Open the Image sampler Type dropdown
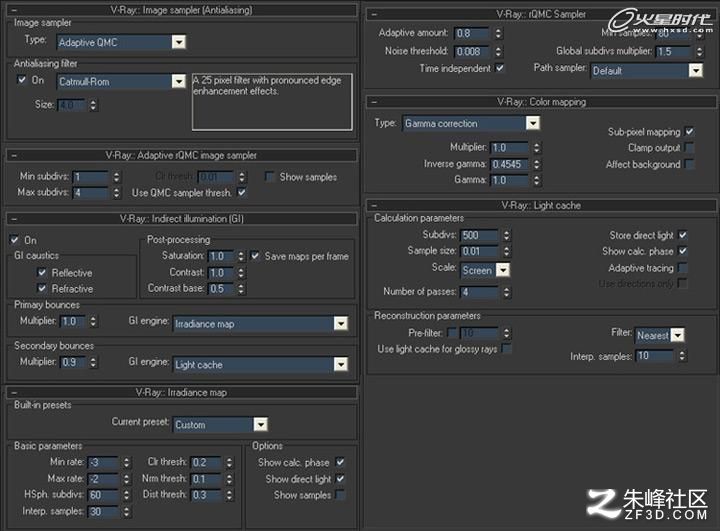The height and width of the screenshot is (531, 720). pyautogui.click(x=121, y=42)
